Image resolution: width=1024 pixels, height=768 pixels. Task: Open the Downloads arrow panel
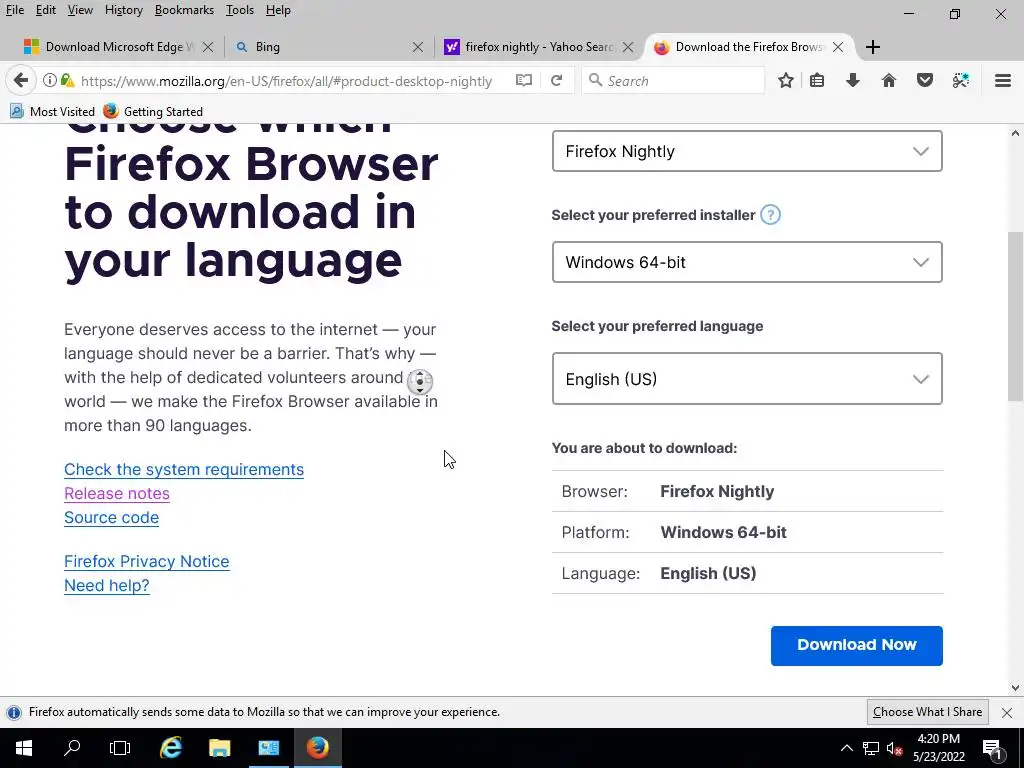pyautogui.click(x=853, y=80)
